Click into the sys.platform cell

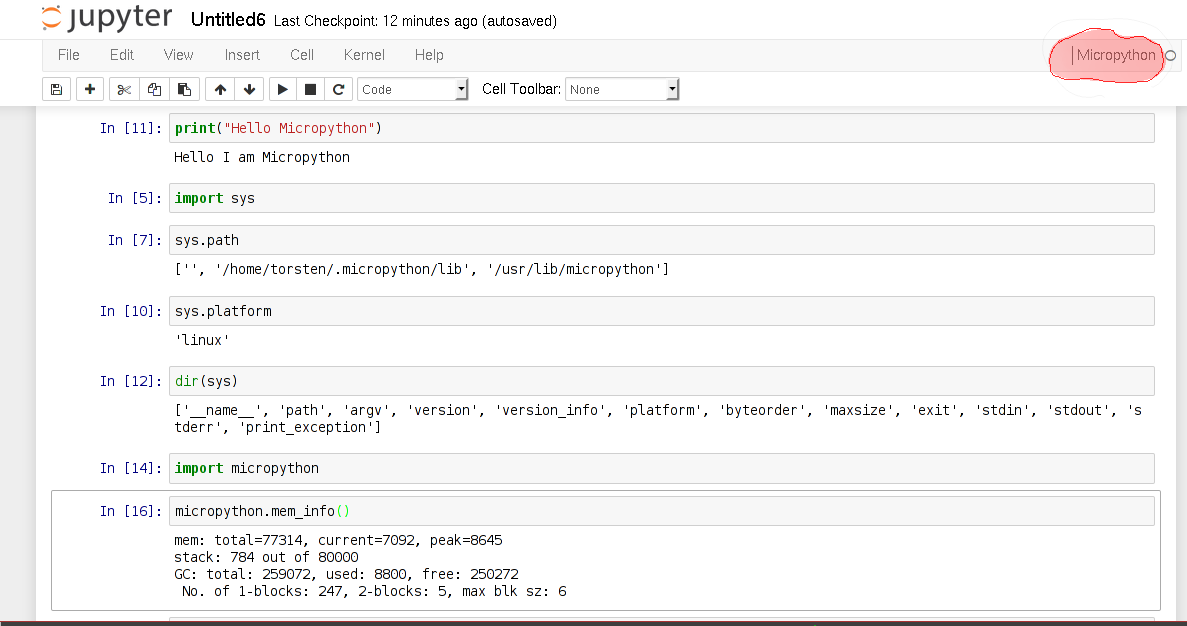tap(662, 311)
